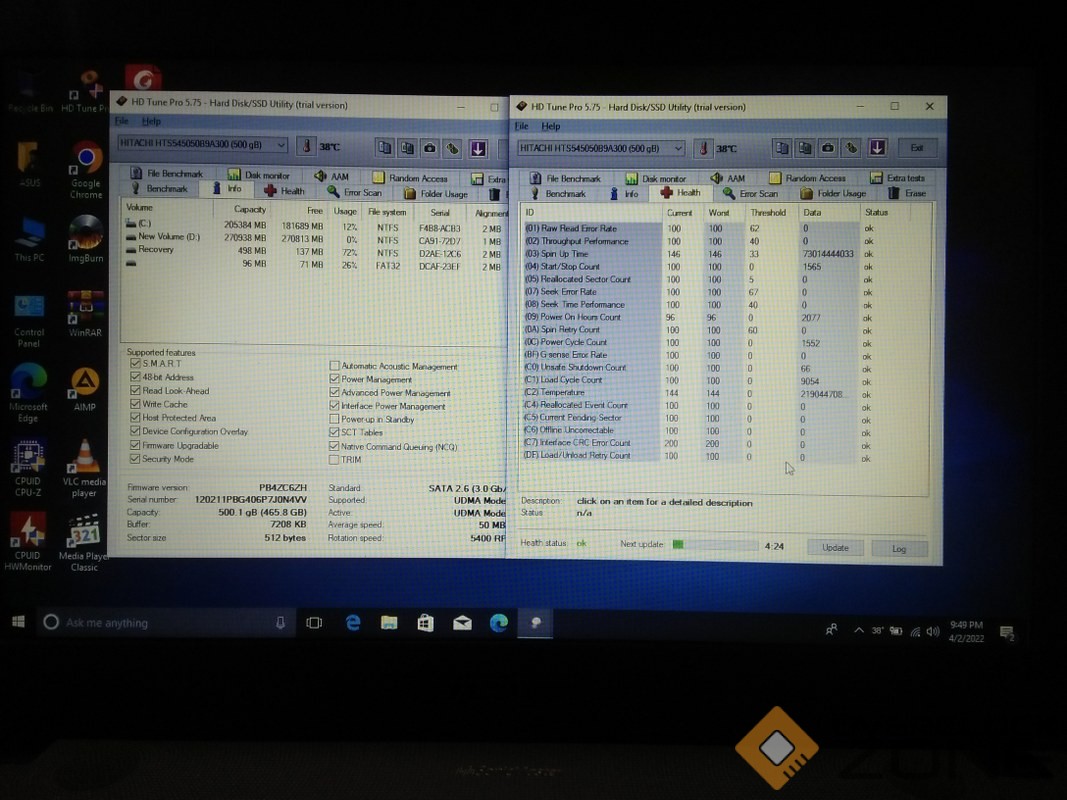
Task: Click thermometer icon in left HD Tune window
Action: pos(306,146)
